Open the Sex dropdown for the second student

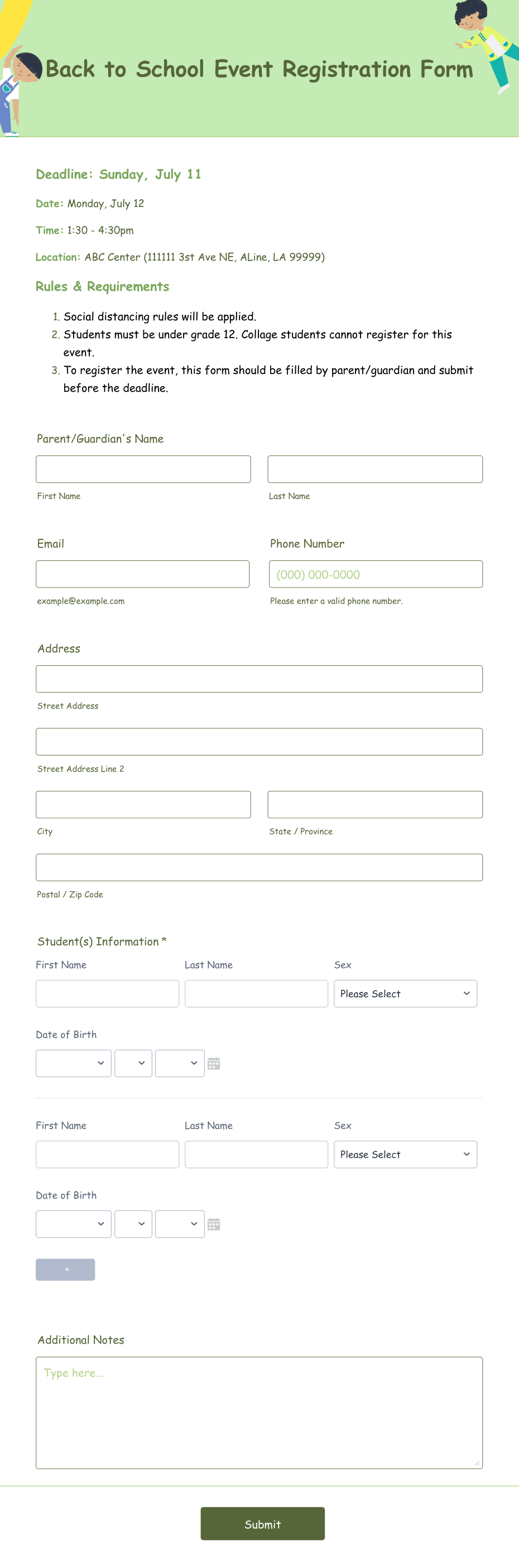405,1154
